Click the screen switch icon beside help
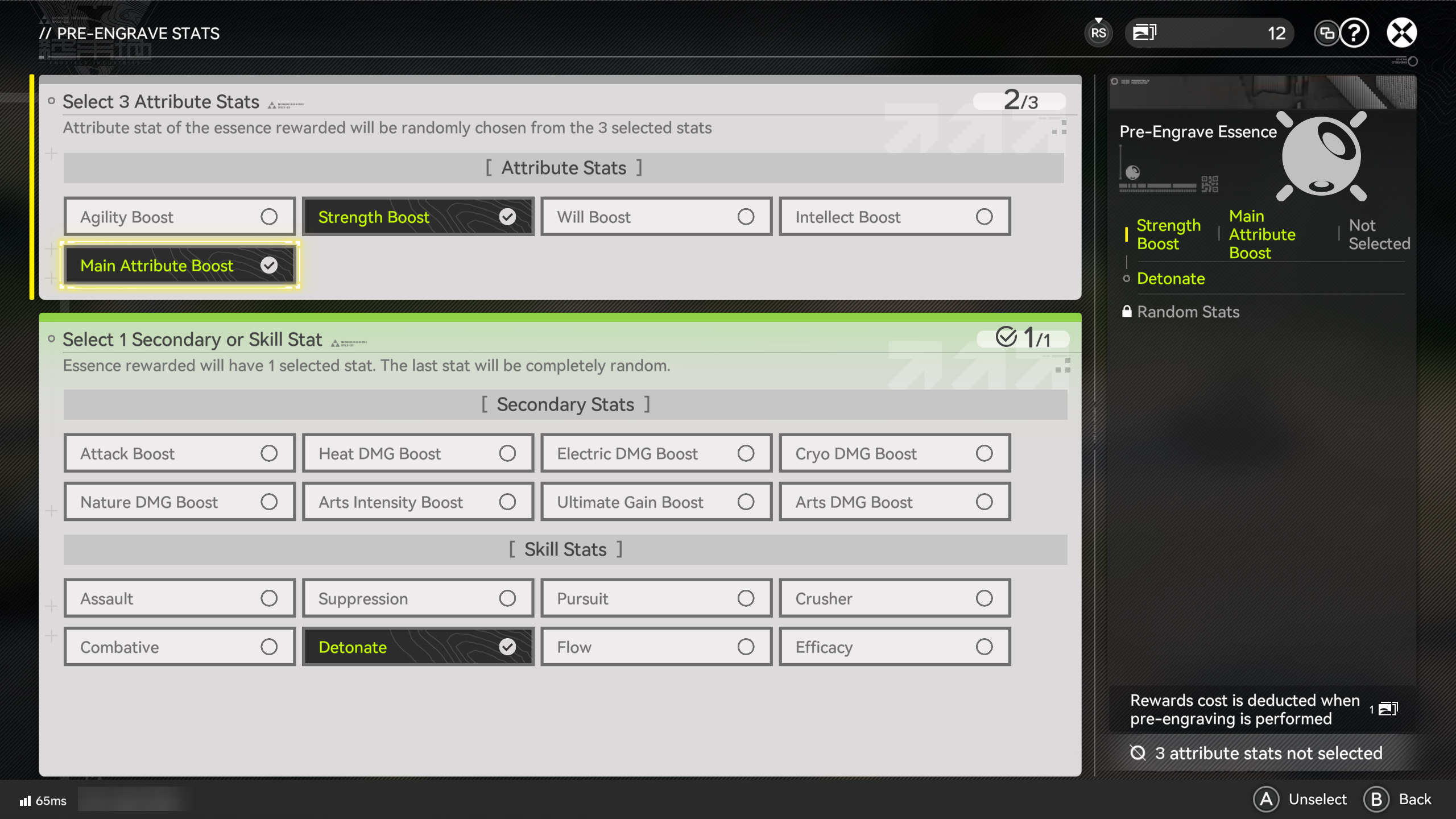1456x819 pixels. click(1326, 33)
